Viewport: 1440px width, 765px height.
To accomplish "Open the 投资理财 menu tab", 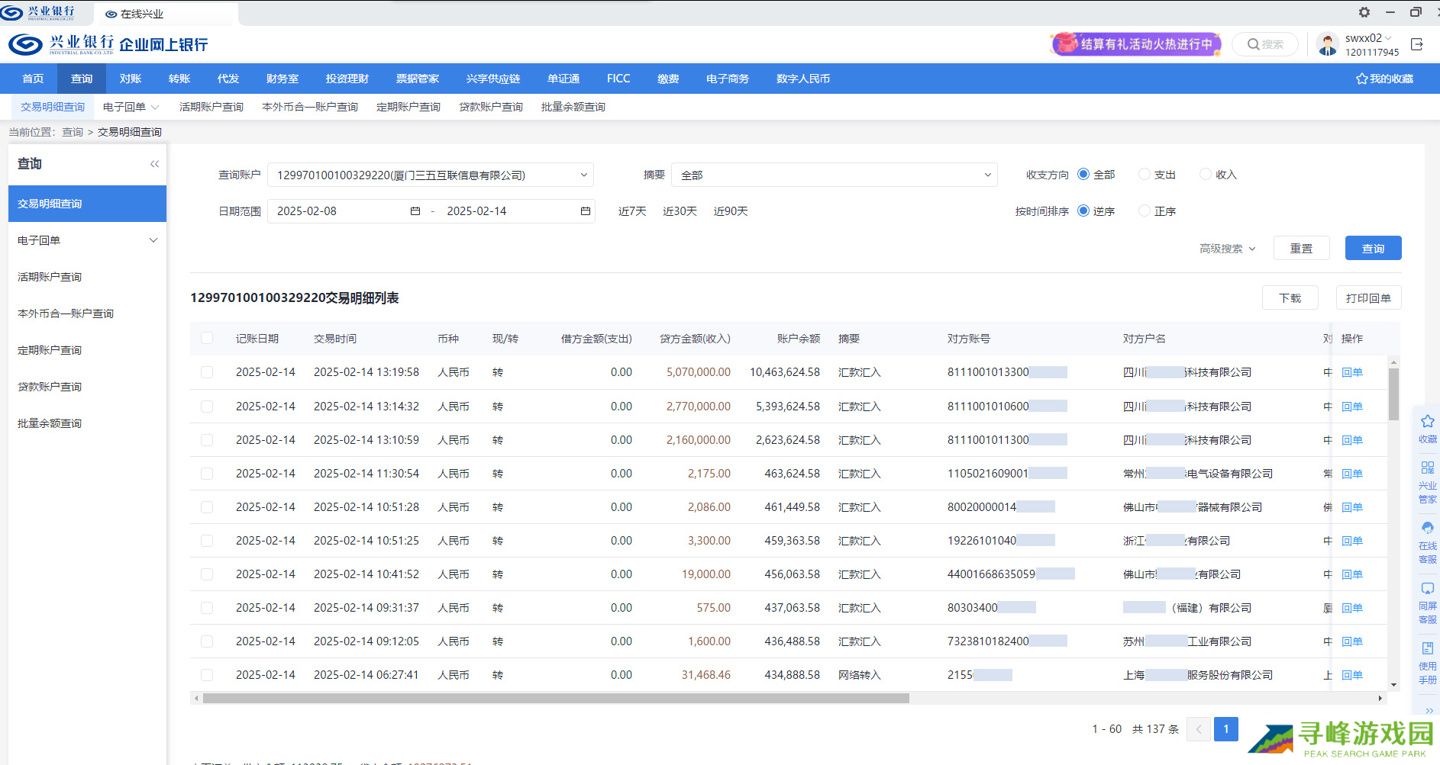I will click(x=347, y=79).
